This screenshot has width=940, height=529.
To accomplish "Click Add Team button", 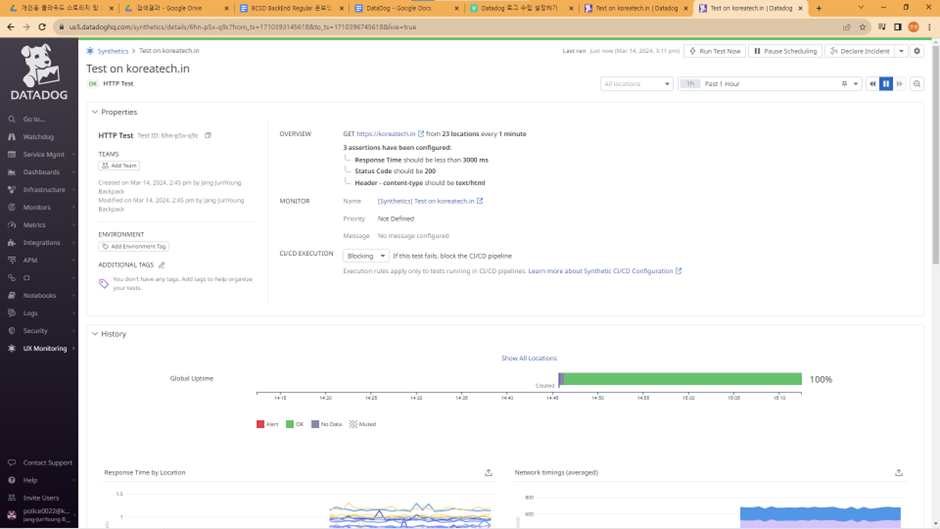I will 119,166.
